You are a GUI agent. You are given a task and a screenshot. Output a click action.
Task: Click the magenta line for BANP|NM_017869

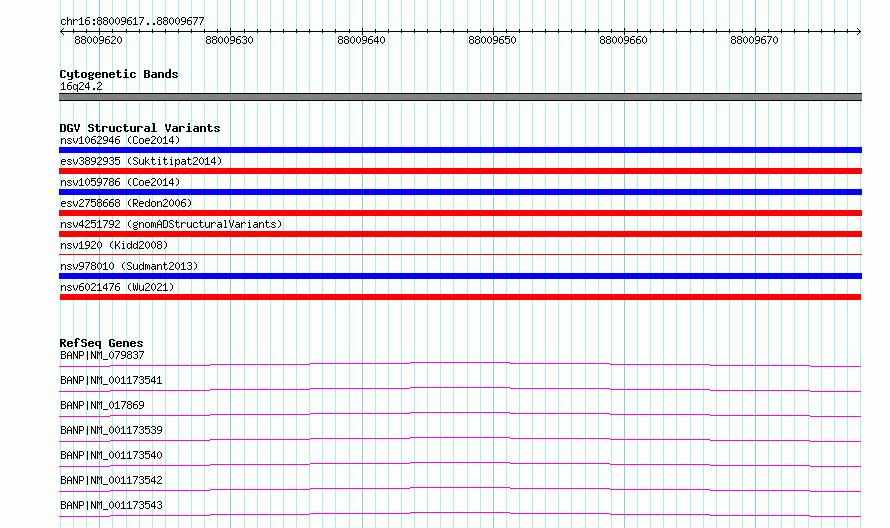click(460, 414)
